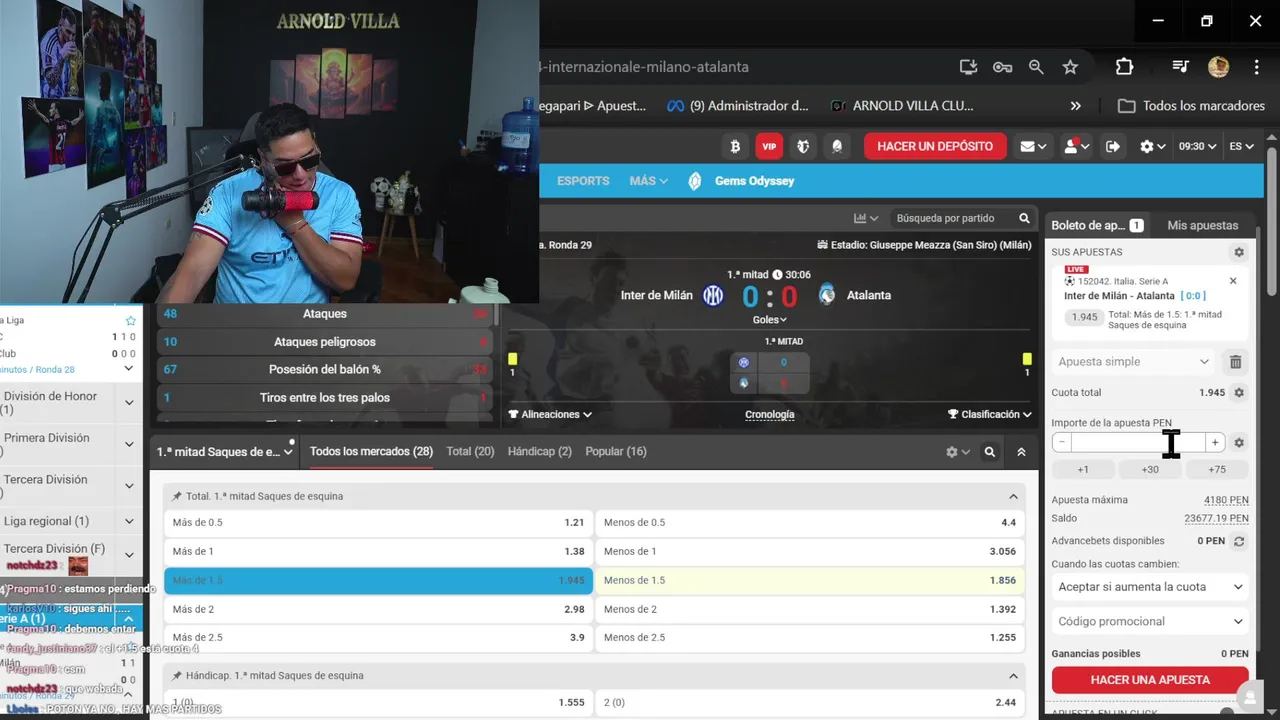Expand the Clasificación section
Viewport: 1280px width, 720px height.
pos(990,414)
